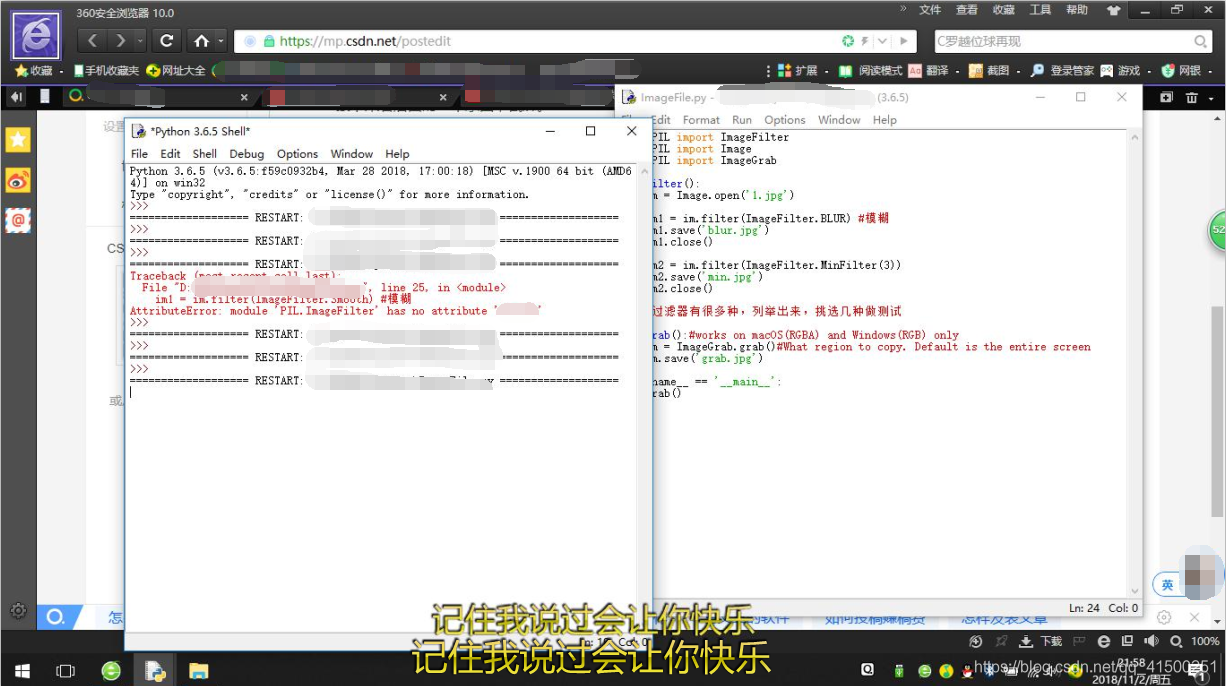Open the sidebar favorites star icon
The height and width of the screenshot is (686, 1226).
click(18, 140)
